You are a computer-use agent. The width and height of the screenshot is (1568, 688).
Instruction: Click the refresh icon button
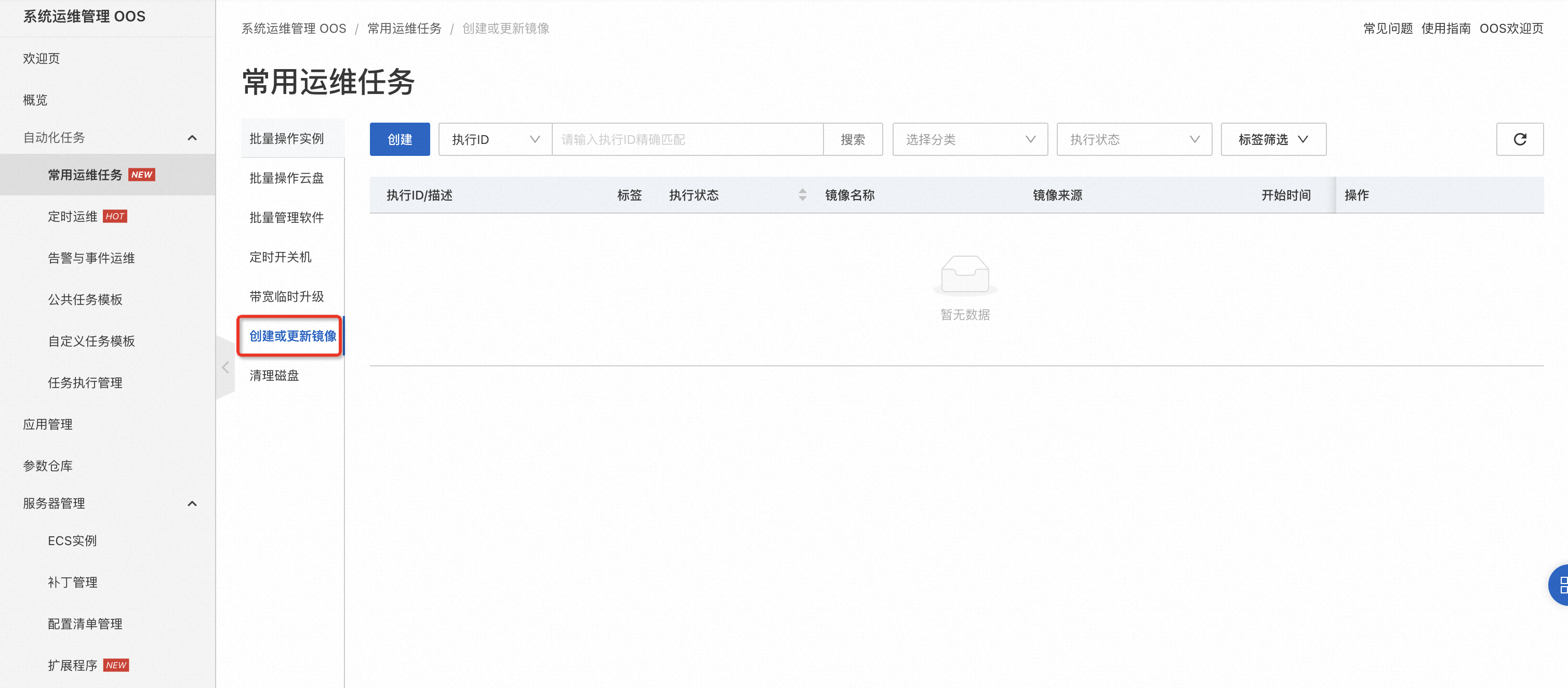tap(1519, 139)
